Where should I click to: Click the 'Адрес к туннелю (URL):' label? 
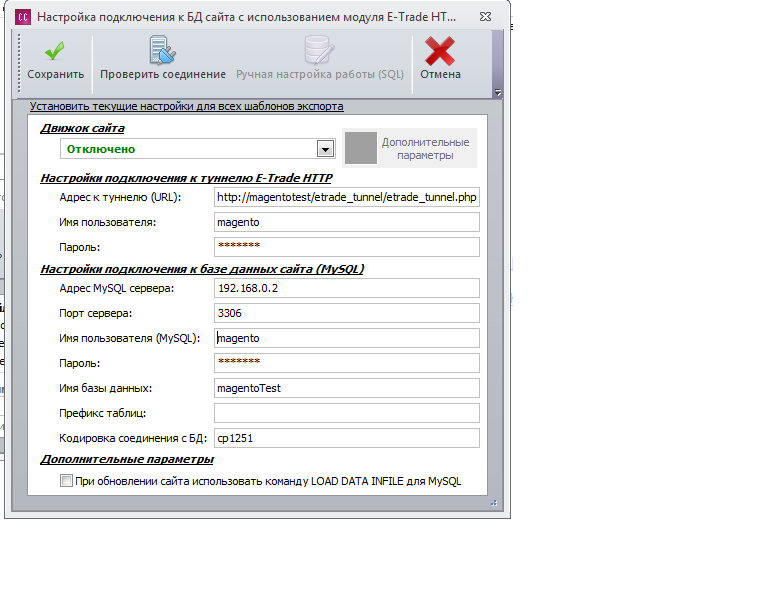pyautogui.click(x=120, y=197)
